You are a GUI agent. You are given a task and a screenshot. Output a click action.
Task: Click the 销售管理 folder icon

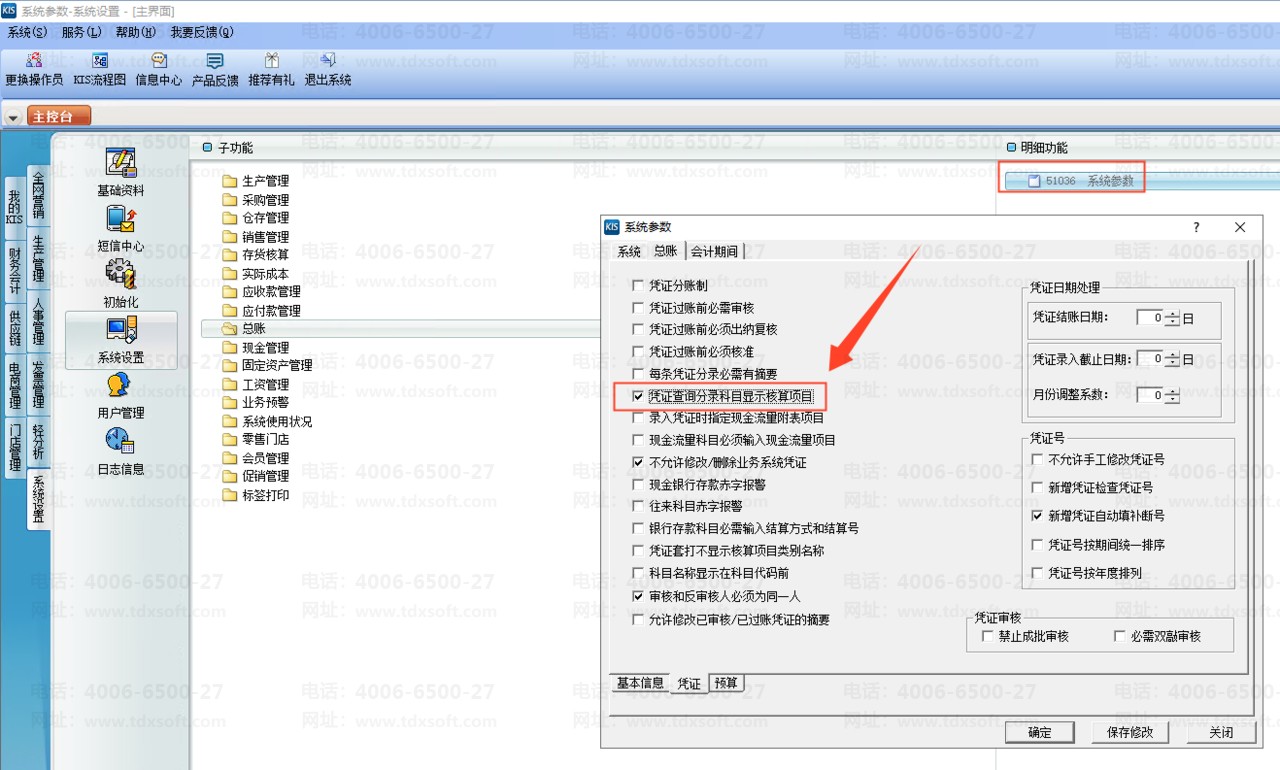[230, 237]
